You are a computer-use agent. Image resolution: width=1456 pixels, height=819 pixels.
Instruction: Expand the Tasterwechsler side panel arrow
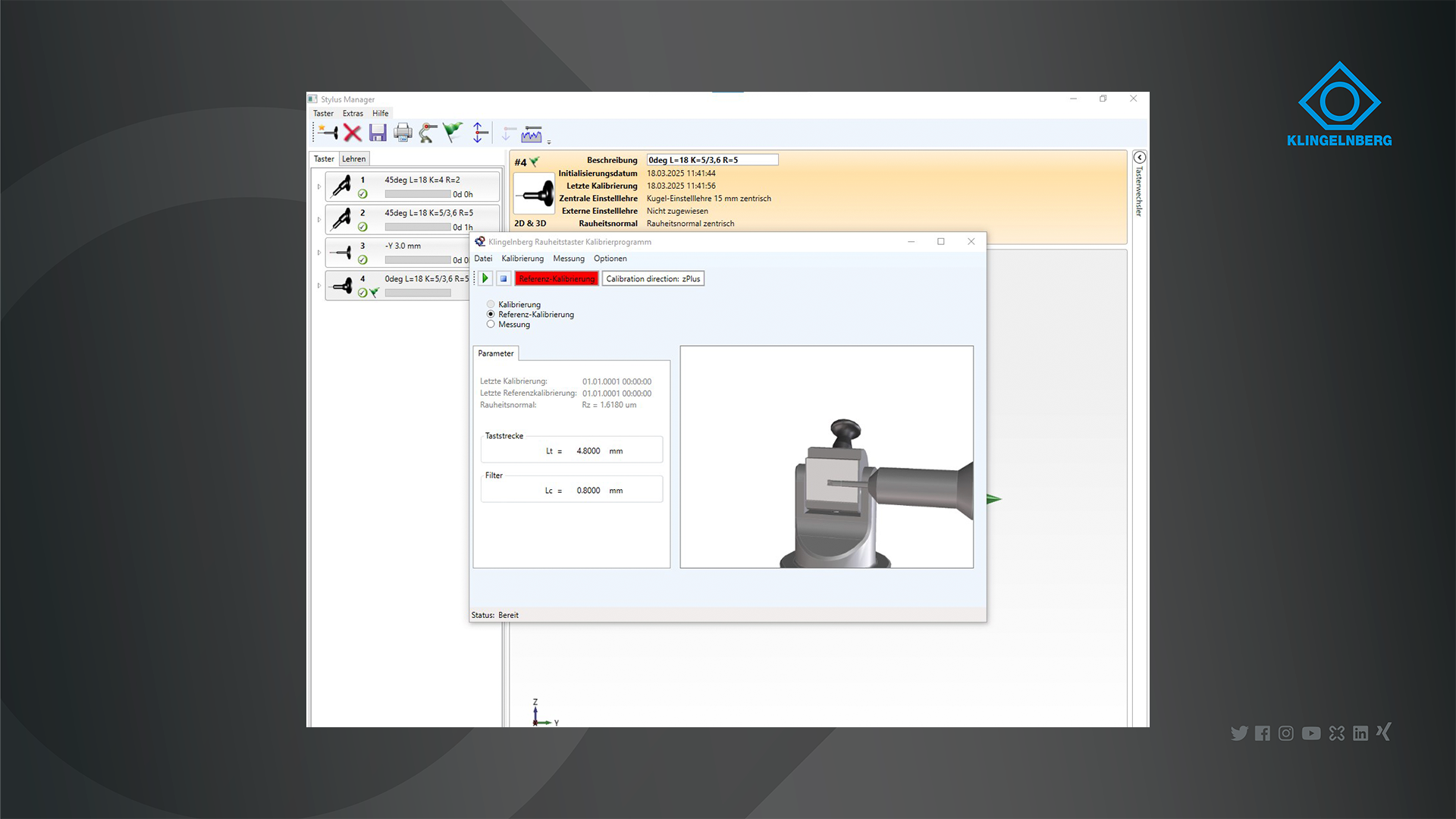click(1139, 157)
